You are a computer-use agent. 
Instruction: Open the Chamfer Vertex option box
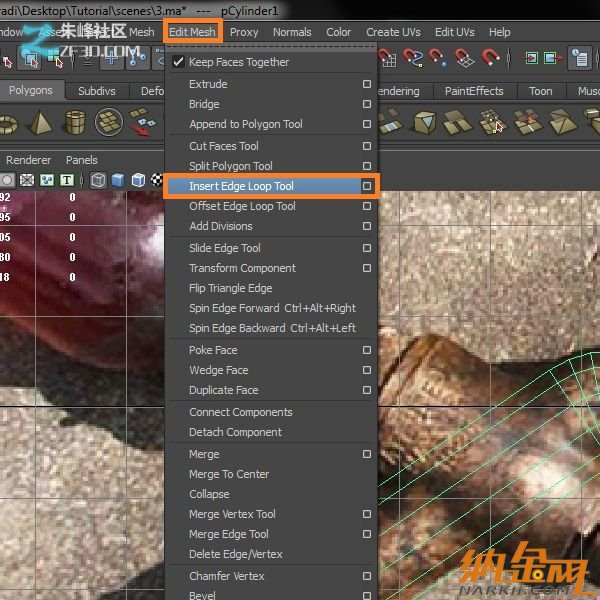[367, 576]
